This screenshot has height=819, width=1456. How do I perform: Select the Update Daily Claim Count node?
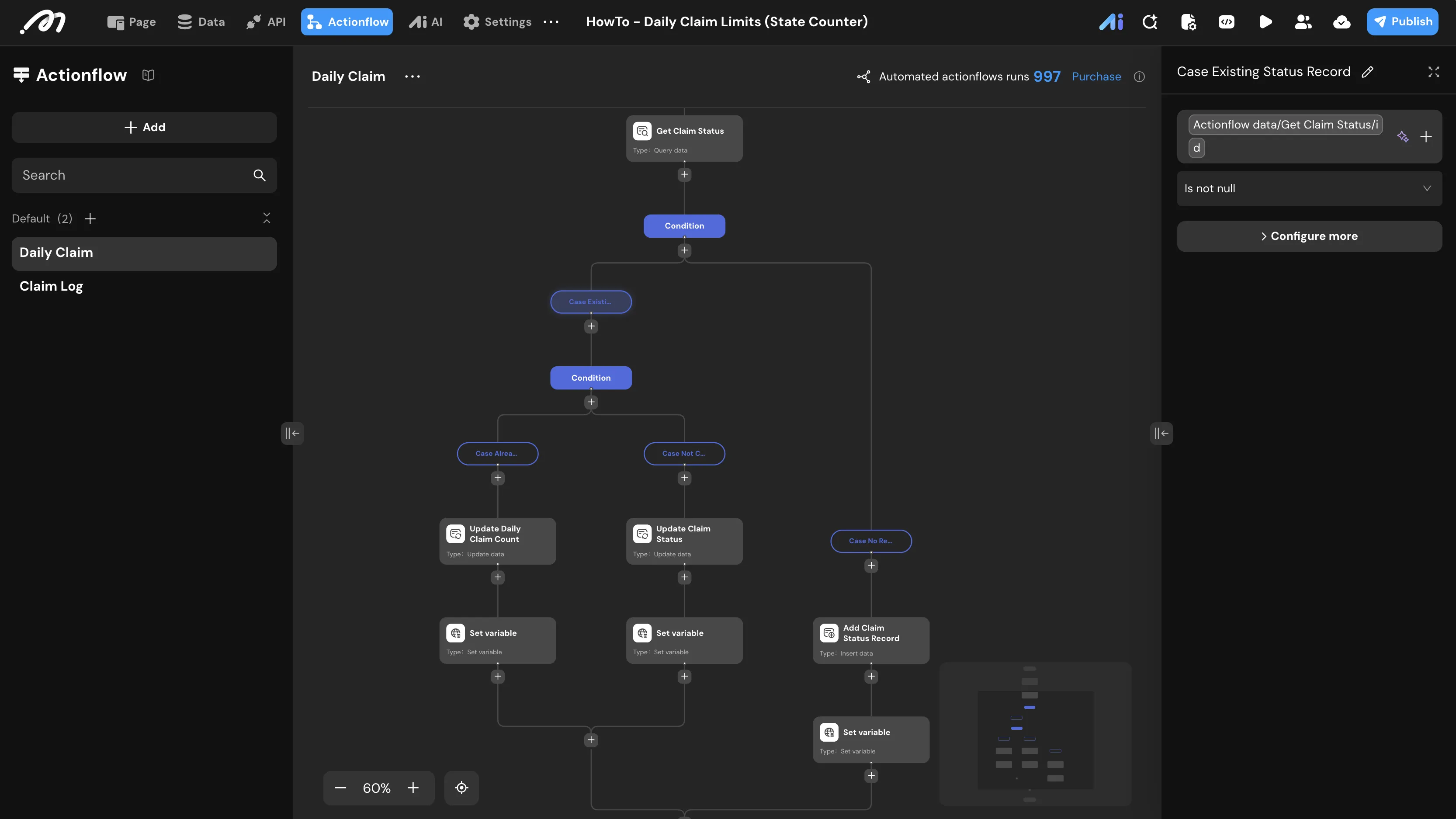[497, 541]
